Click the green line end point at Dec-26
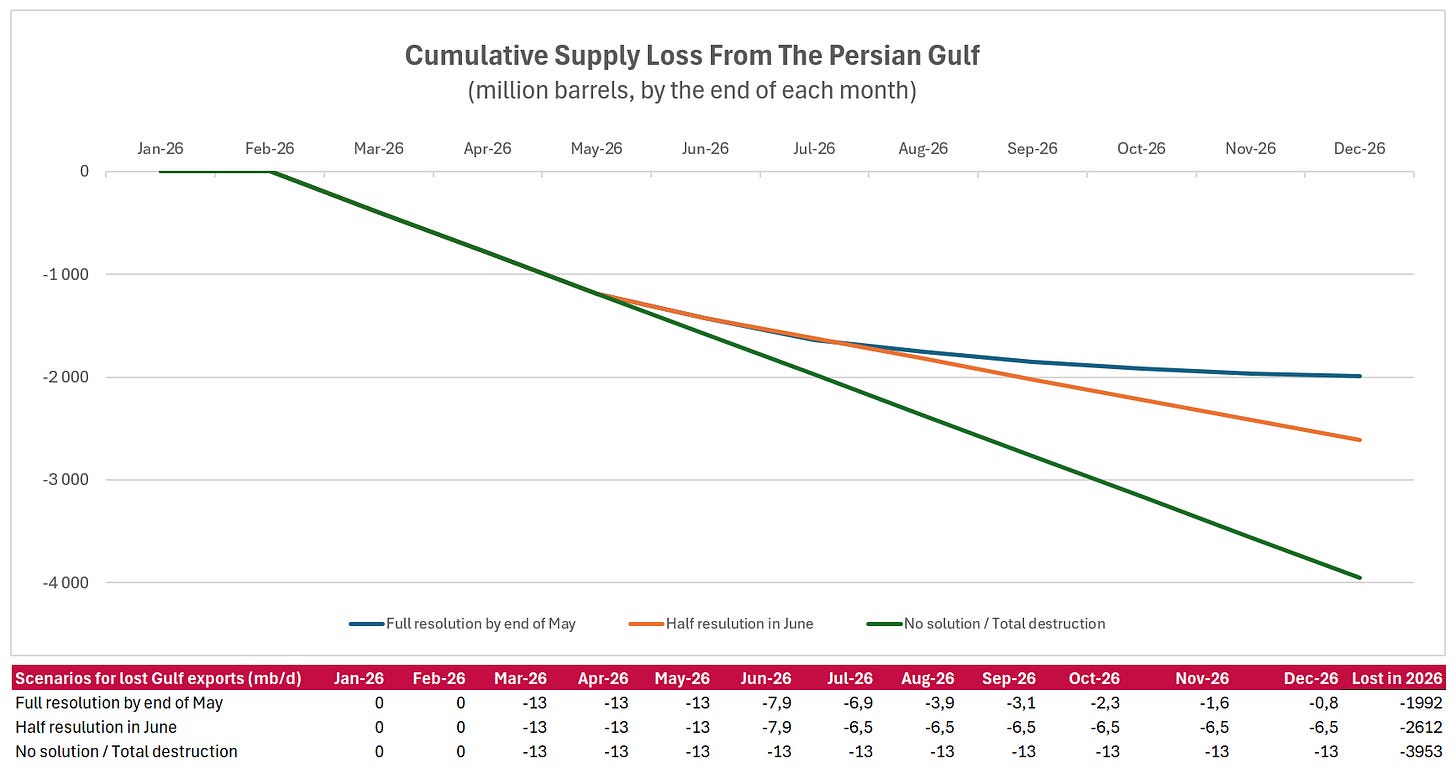Image resolution: width=1456 pixels, height=770 pixels. 1360,577
